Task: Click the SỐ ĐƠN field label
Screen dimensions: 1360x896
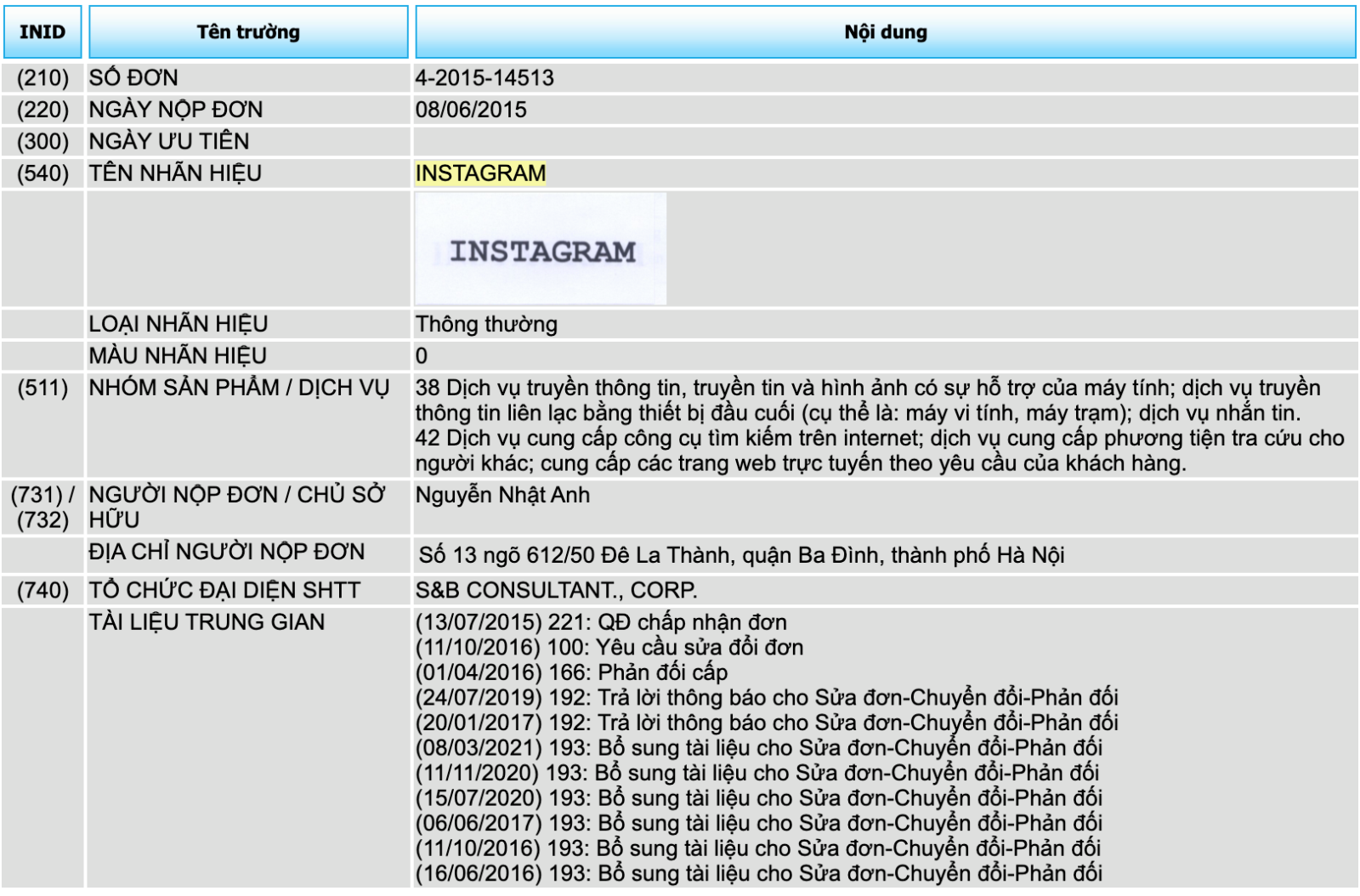Action: (x=133, y=78)
